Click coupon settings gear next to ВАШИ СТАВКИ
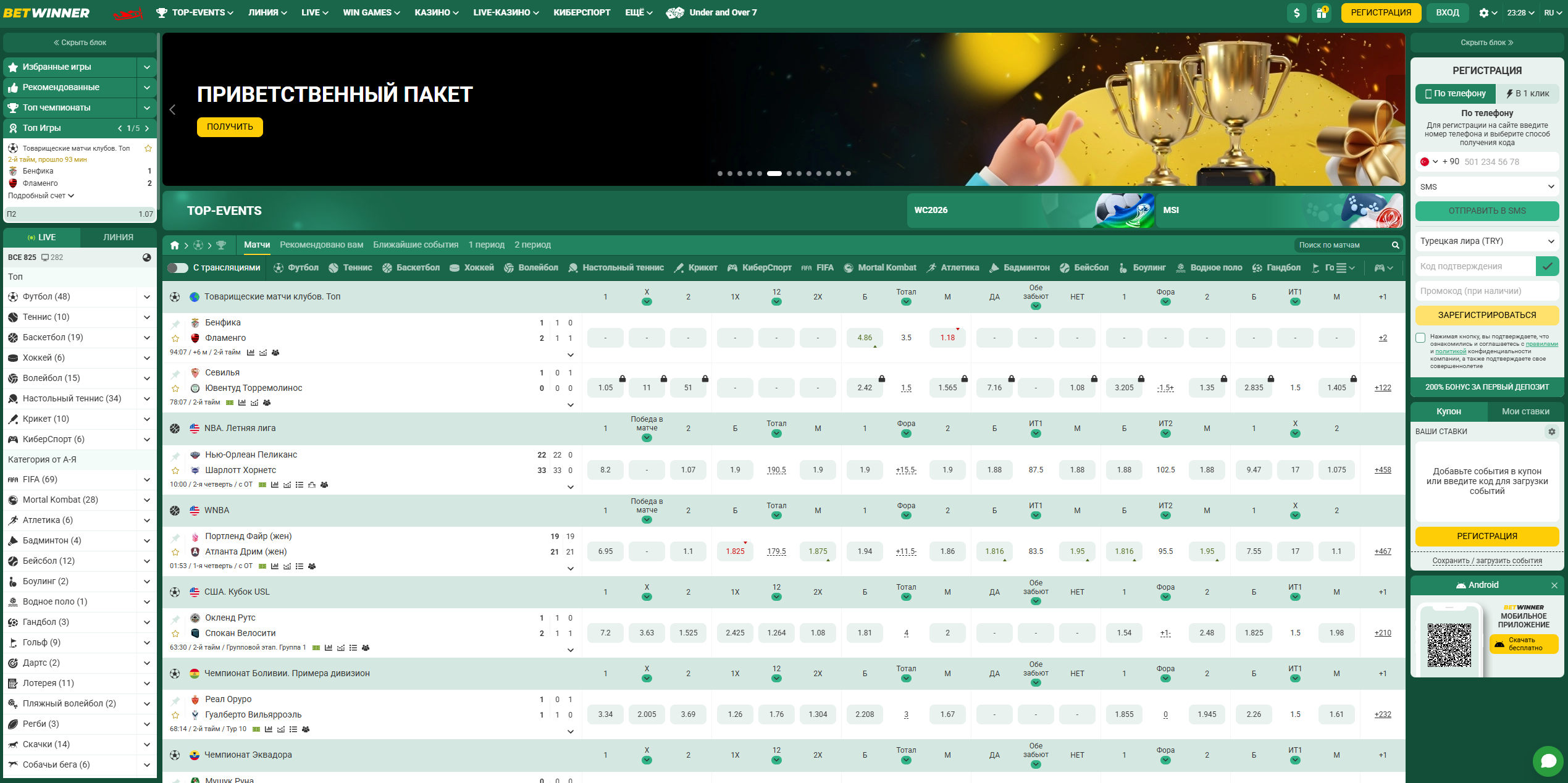Image resolution: width=1568 pixels, height=783 pixels. 1551,432
